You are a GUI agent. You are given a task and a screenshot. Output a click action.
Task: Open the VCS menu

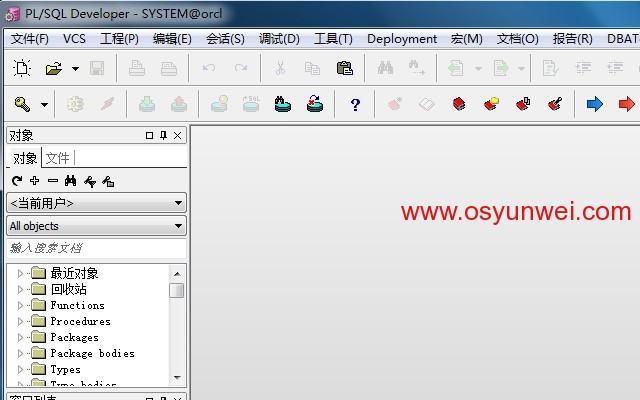coord(74,39)
